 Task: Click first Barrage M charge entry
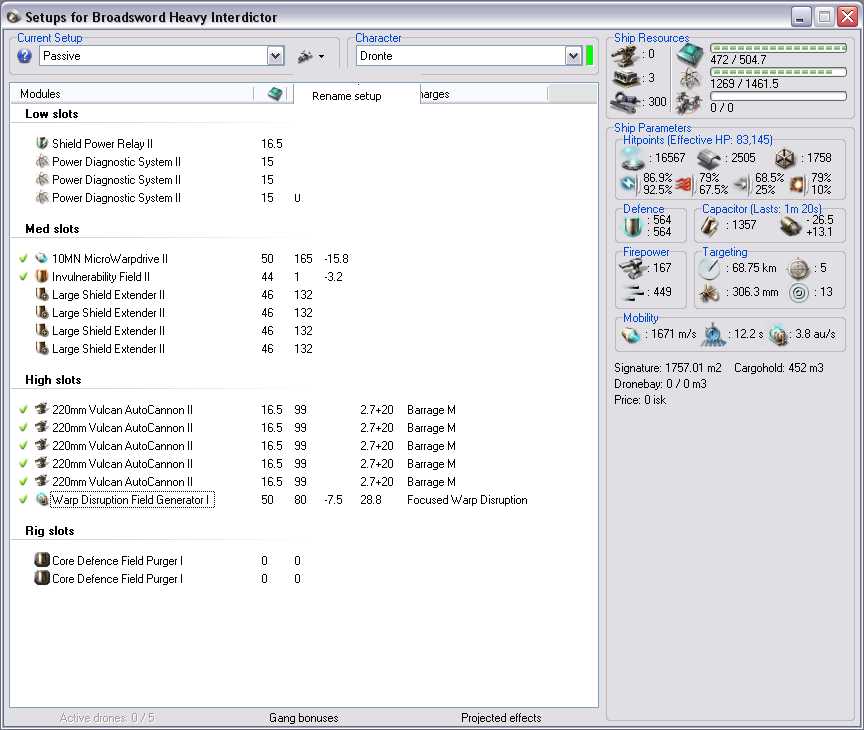[431, 410]
